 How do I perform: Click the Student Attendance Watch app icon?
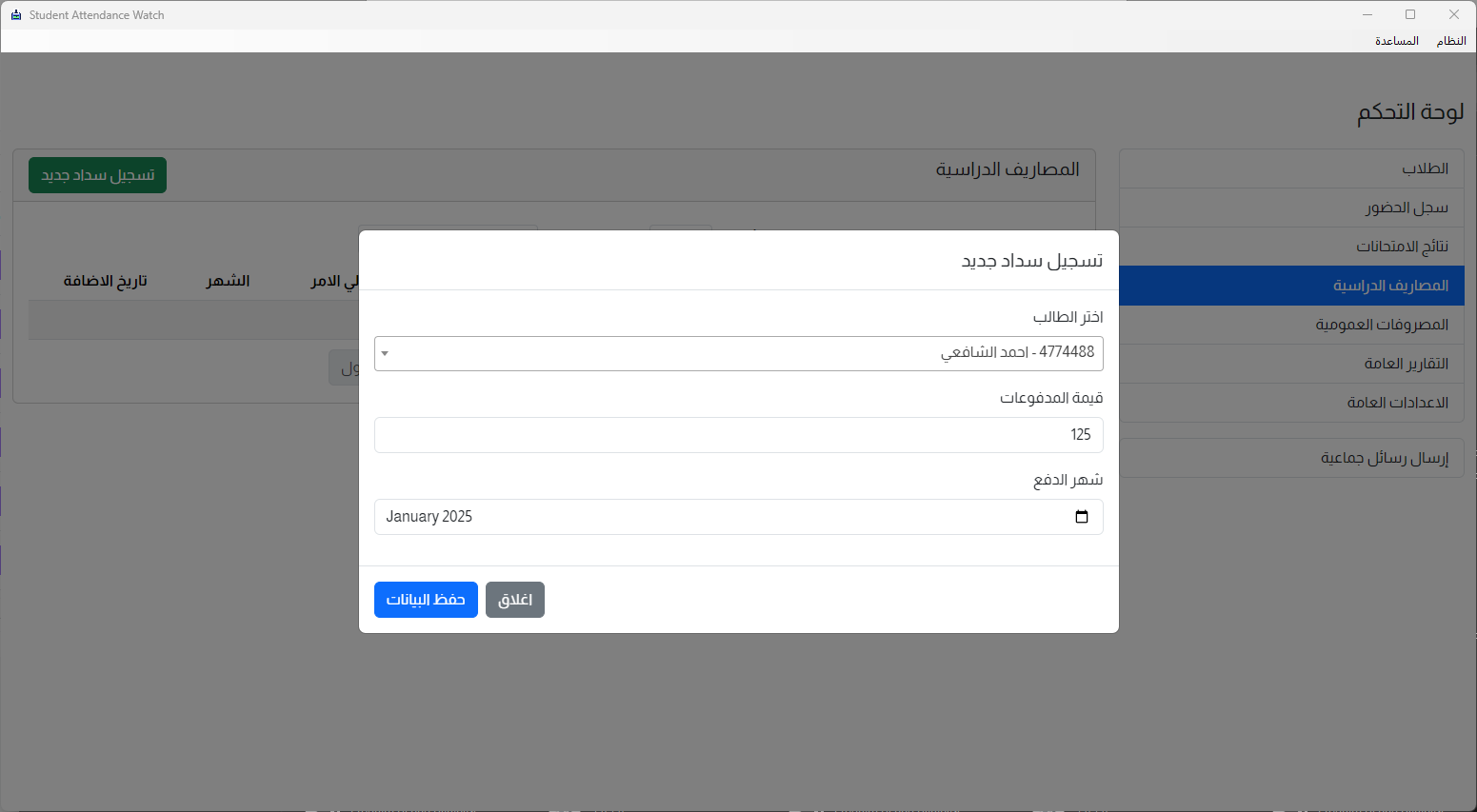coord(15,15)
